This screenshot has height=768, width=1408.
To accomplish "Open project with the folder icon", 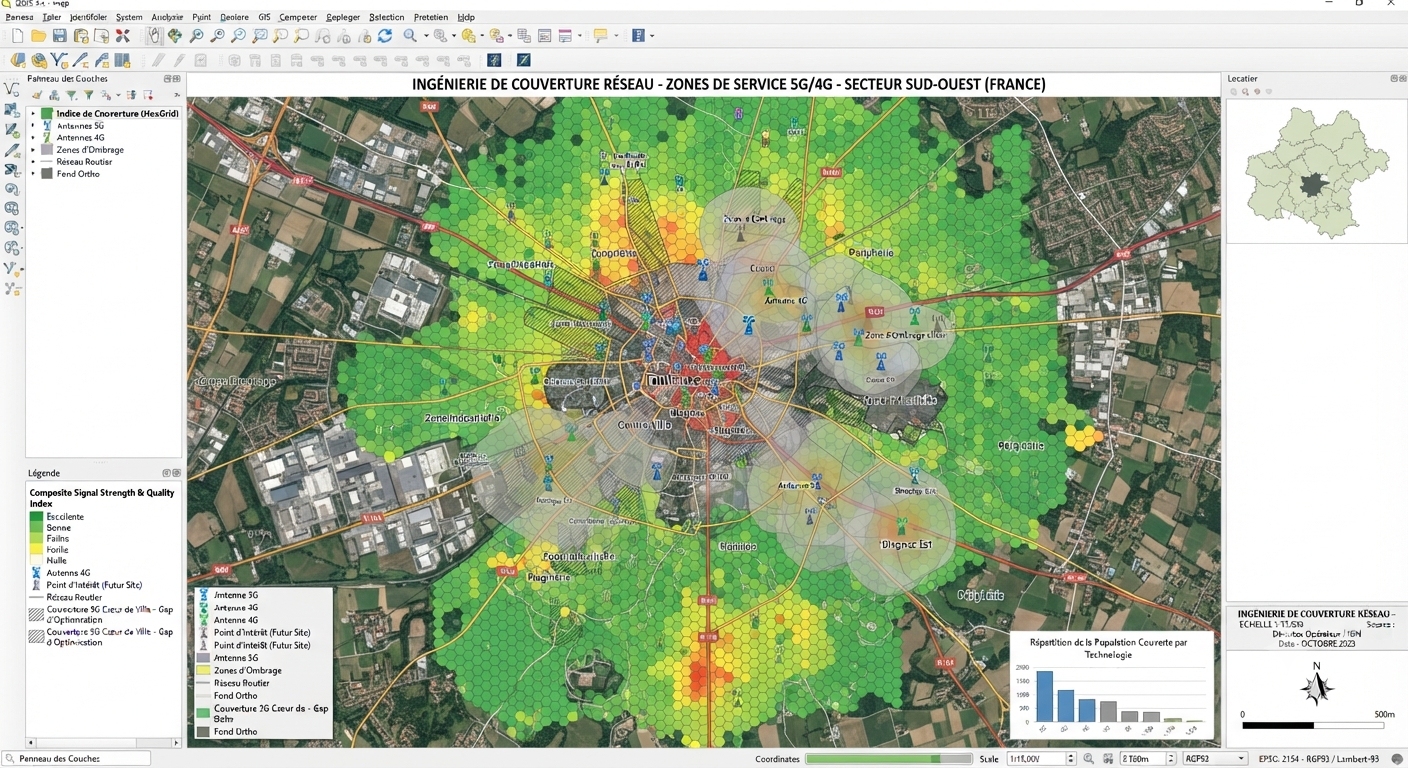I will (x=38, y=36).
